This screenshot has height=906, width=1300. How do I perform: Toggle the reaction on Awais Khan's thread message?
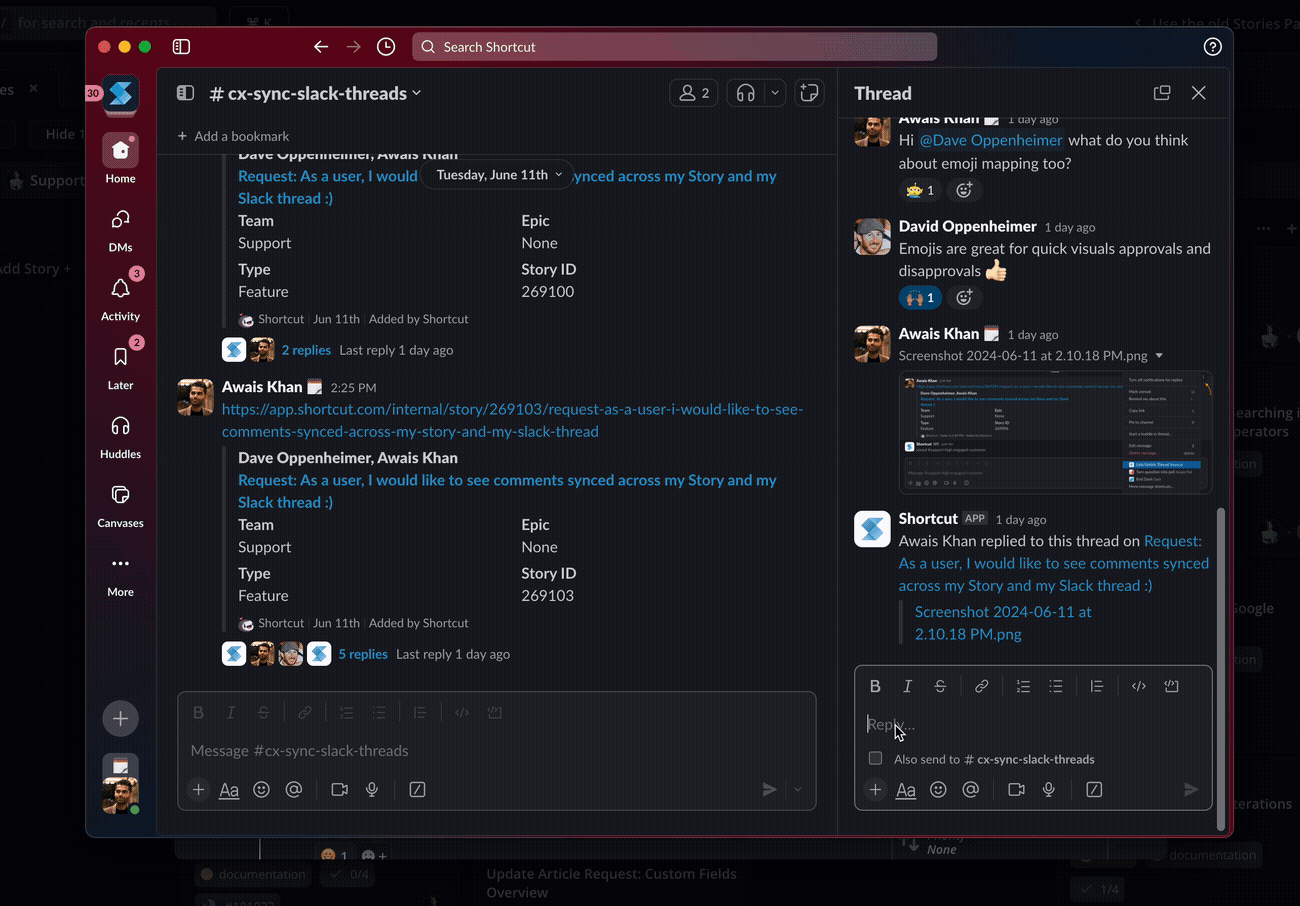[x=920, y=189]
